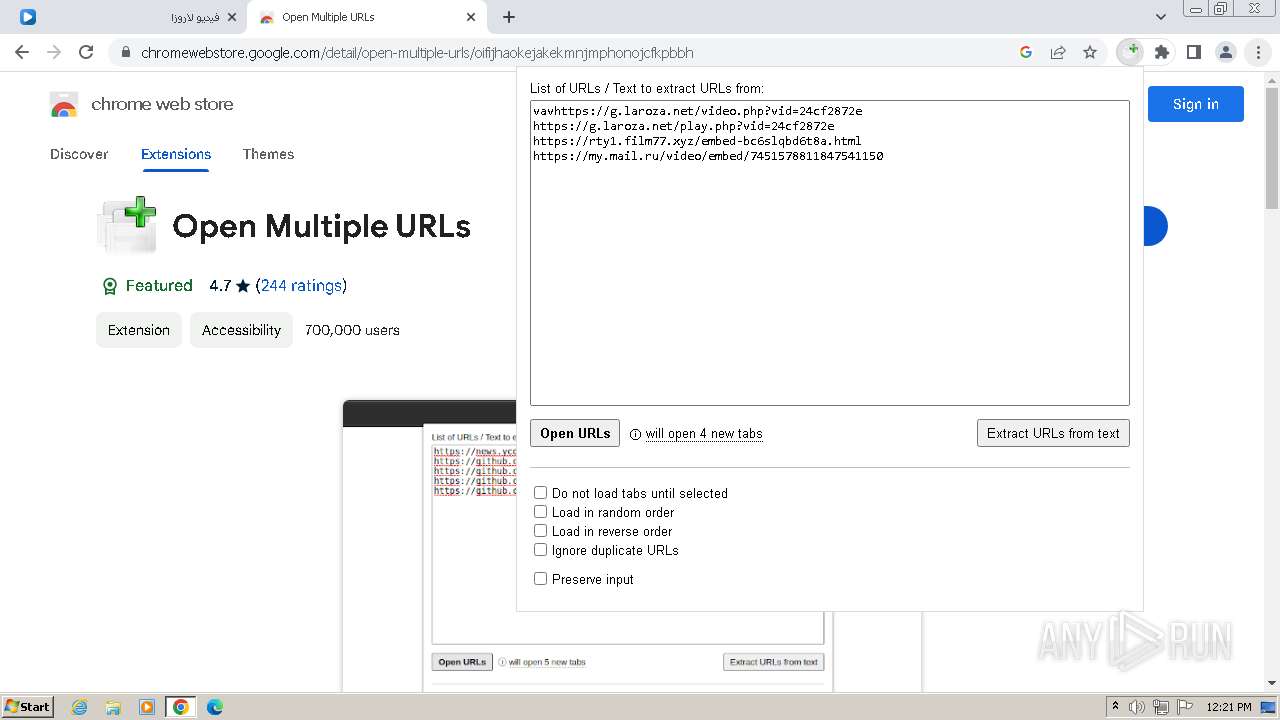The width and height of the screenshot is (1280, 720).
Task: Click network icon in system tray
Action: tap(1160, 707)
